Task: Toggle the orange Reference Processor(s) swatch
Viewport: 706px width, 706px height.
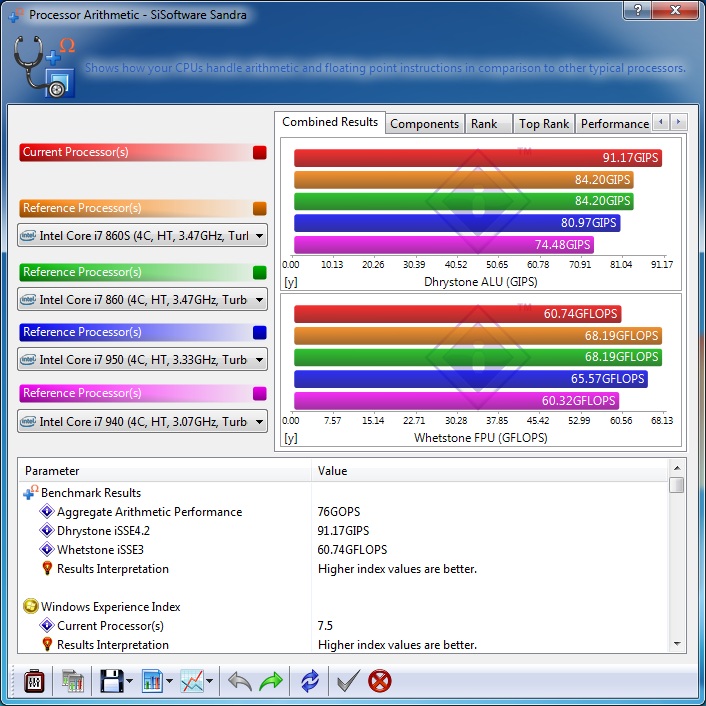Action: [x=260, y=208]
